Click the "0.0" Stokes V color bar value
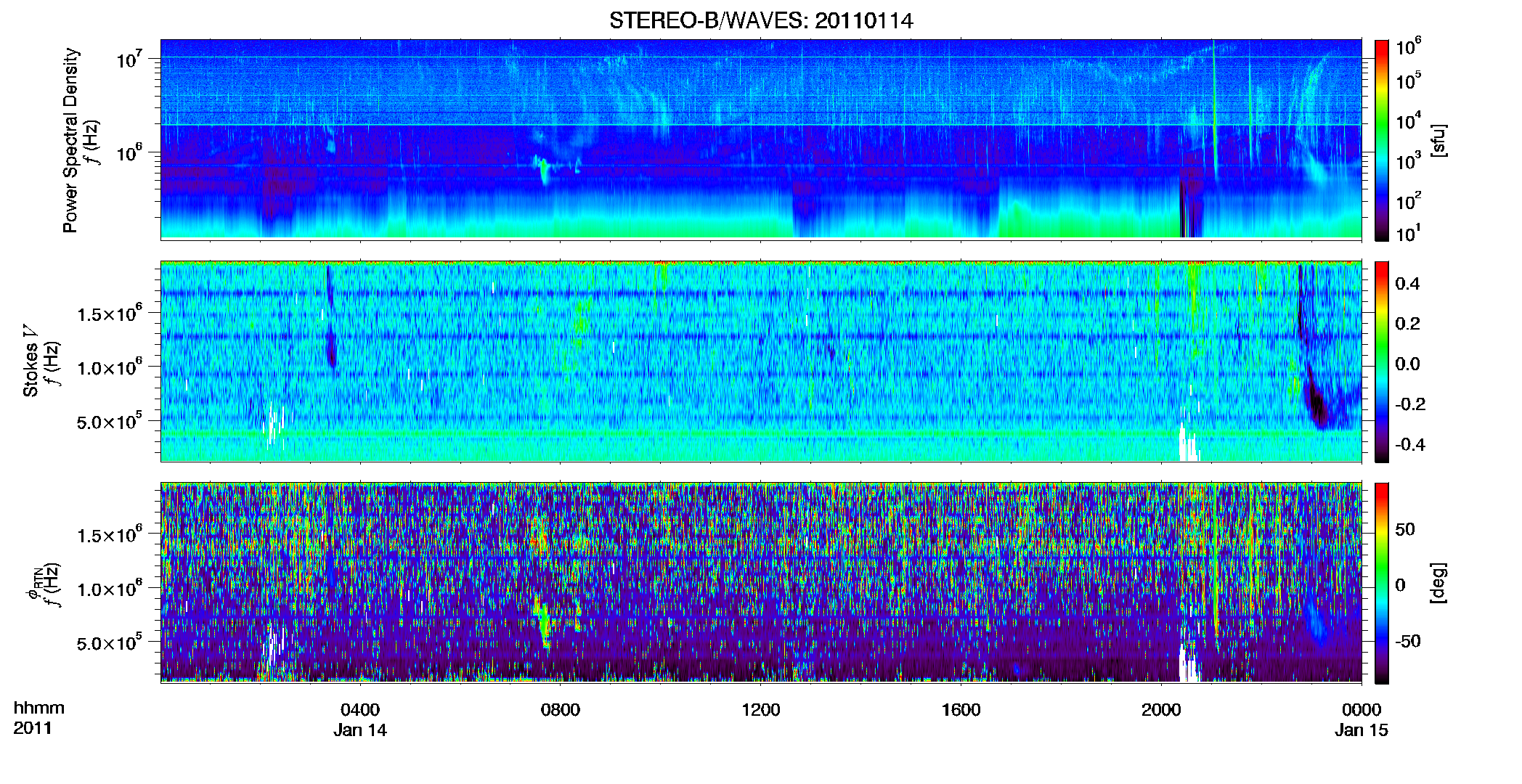Screen dimensions: 1522x784 [x=1407, y=364]
